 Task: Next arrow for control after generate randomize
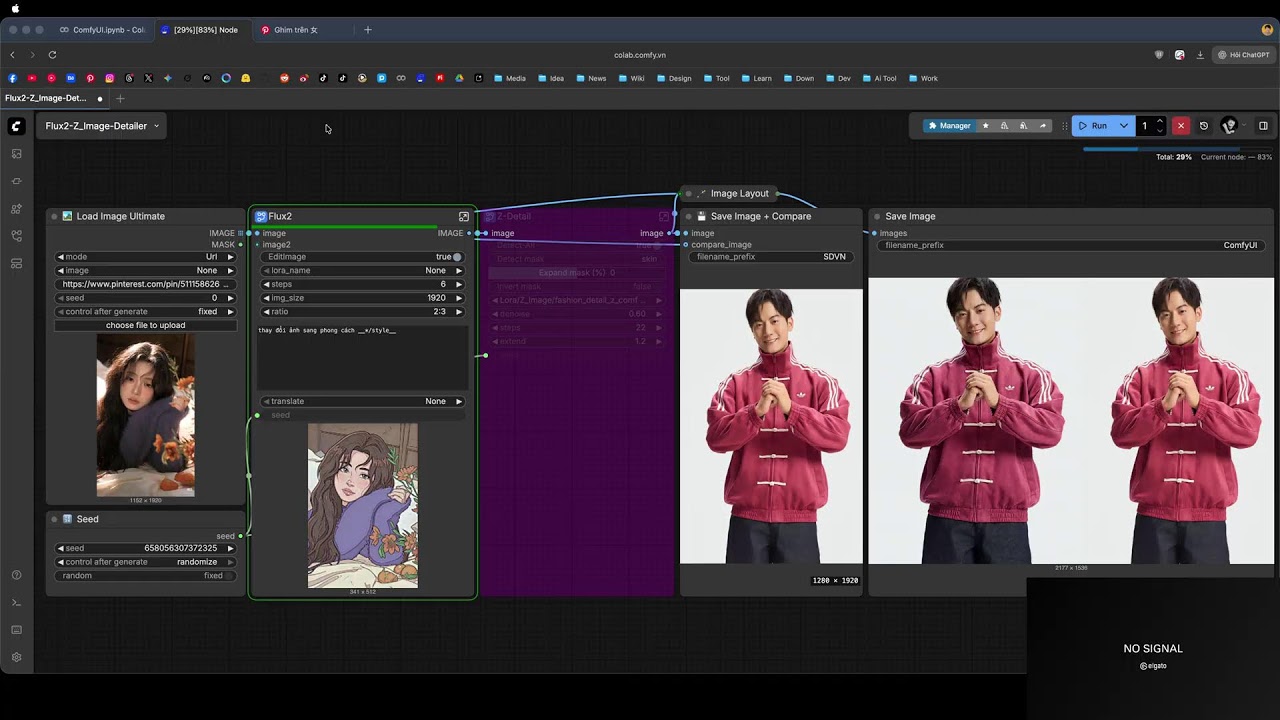click(x=230, y=562)
